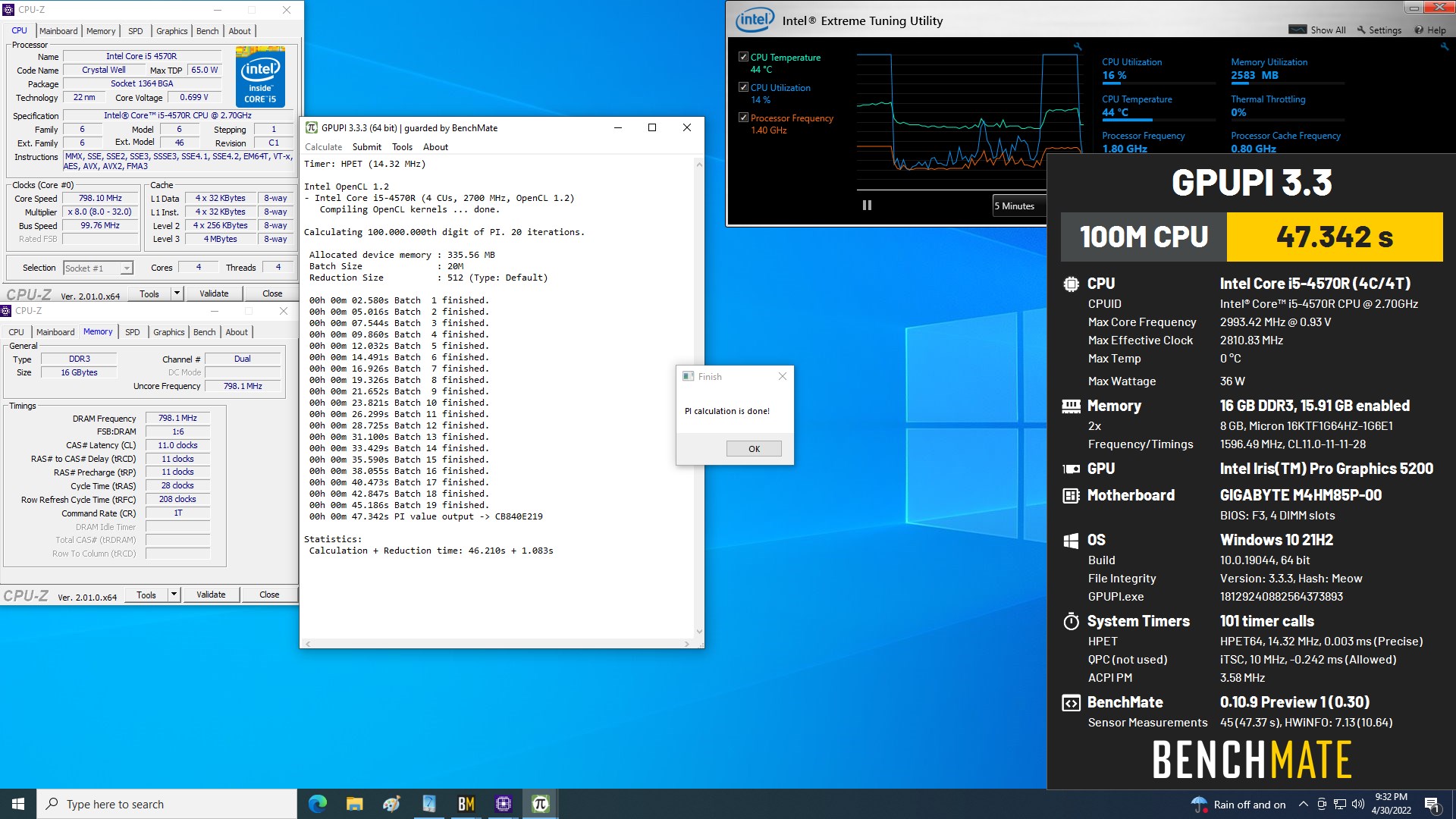
Task: Click the 47.342 s result score
Action: pyautogui.click(x=1335, y=237)
